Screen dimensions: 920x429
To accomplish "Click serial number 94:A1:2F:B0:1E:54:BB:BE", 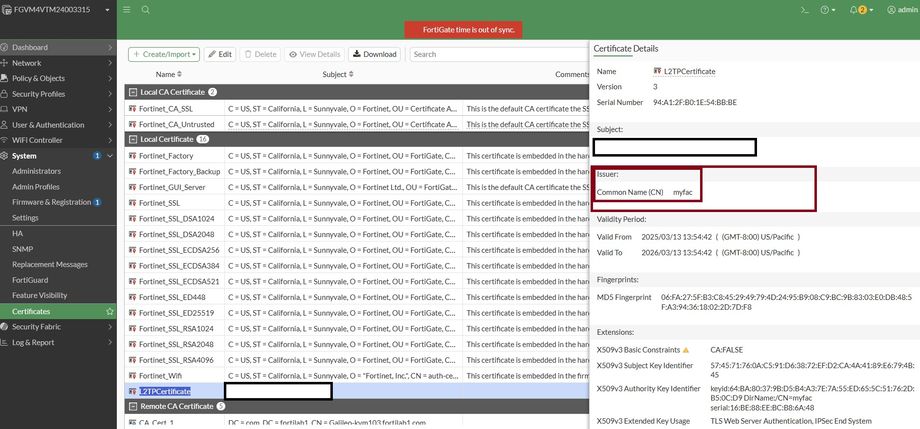I will (695, 102).
